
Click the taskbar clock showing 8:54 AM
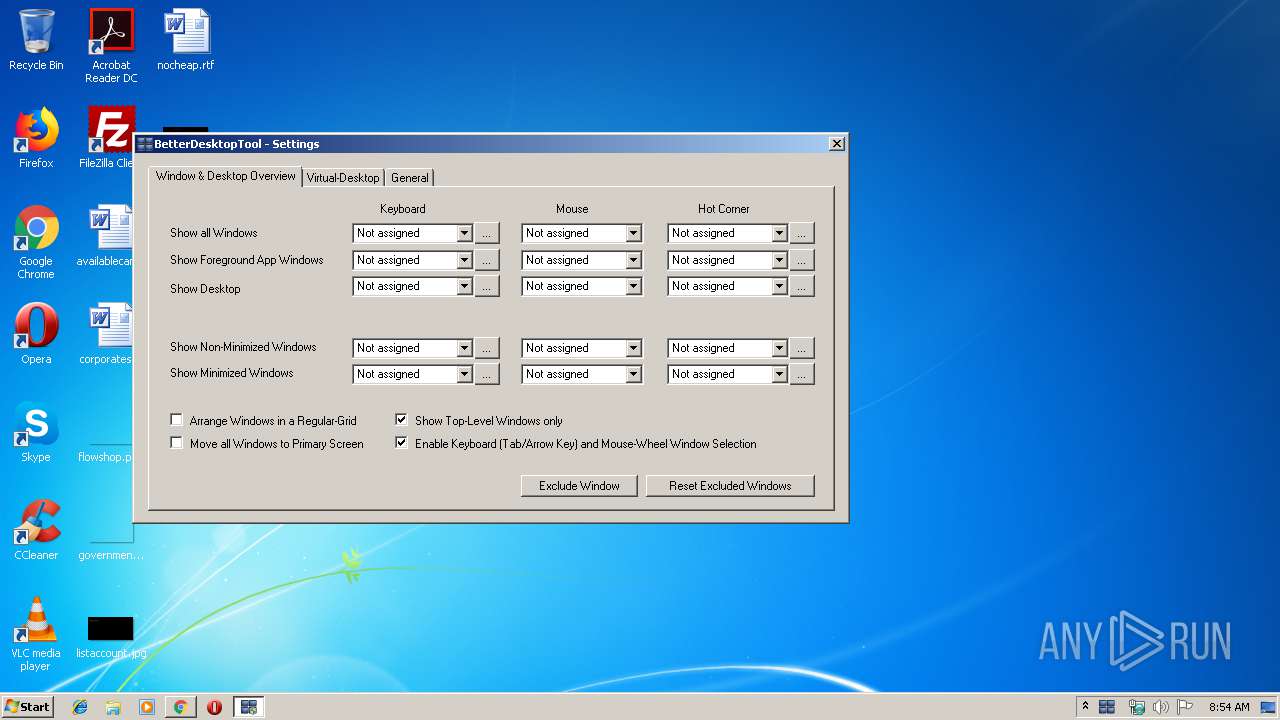point(1228,707)
